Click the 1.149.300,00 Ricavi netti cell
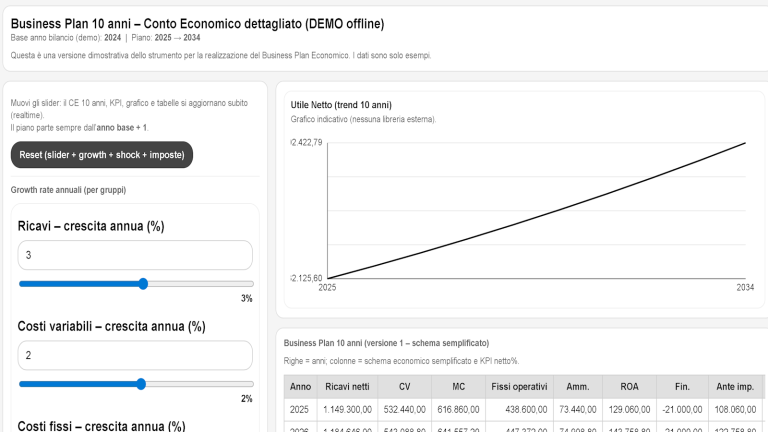Image resolution: width=768 pixels, height=432 pixels. click(346, 410)
